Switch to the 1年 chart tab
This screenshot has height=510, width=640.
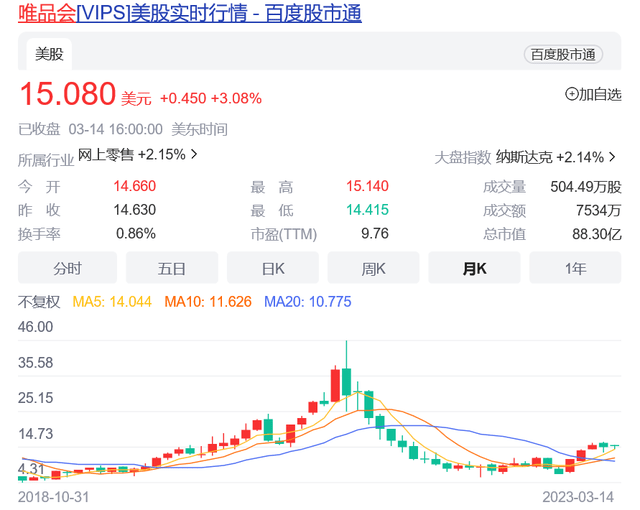coord(575,268)
